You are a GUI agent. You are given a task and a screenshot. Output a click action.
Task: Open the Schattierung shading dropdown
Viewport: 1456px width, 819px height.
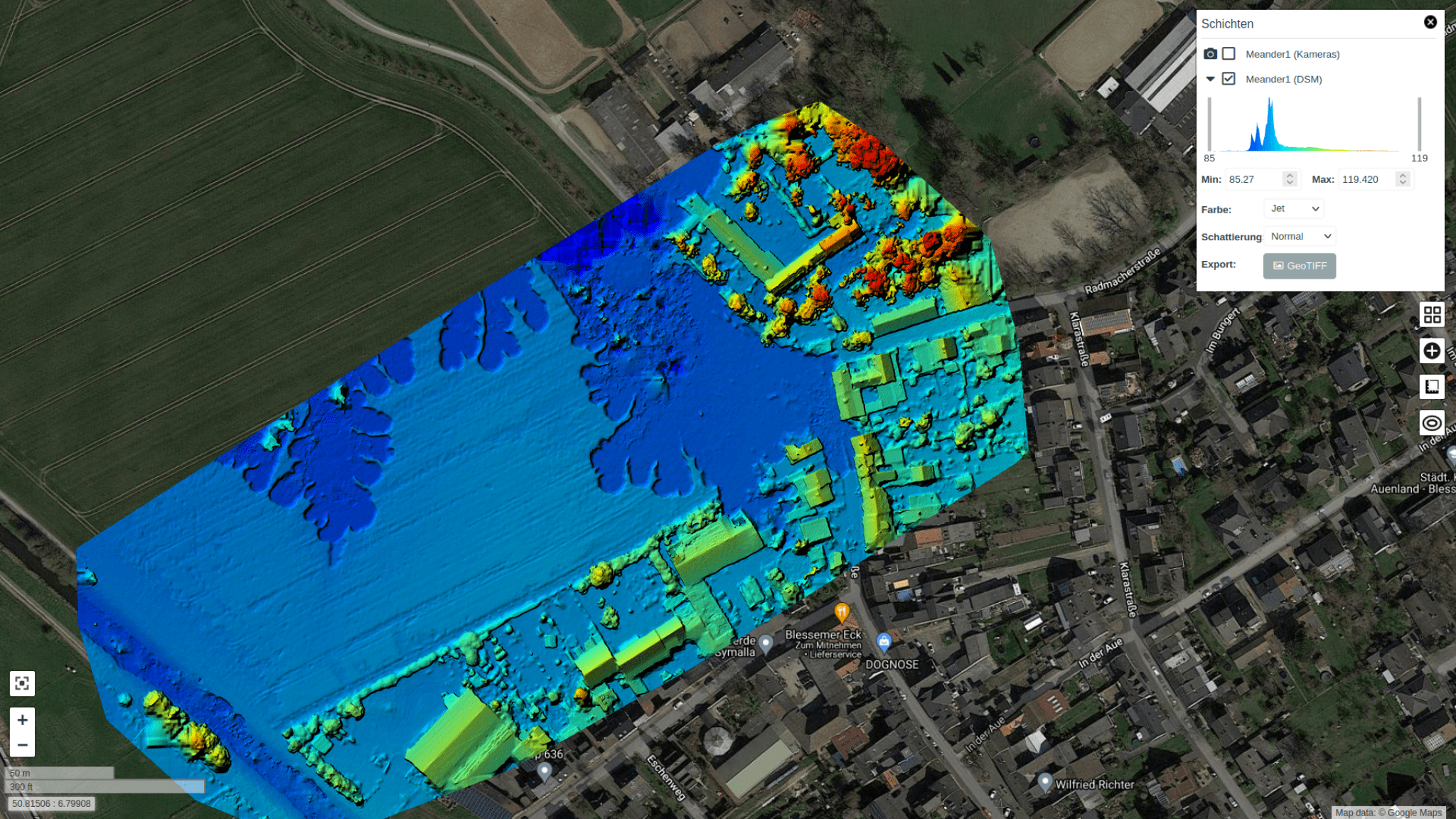coord(1300,236)
